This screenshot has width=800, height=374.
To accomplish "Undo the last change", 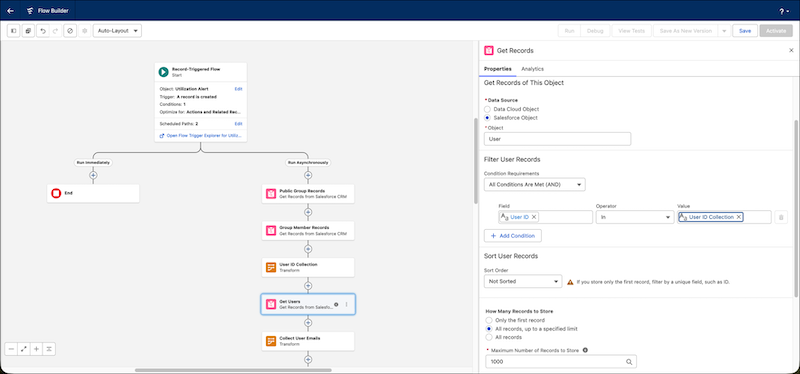I will (x=42, y=31).
